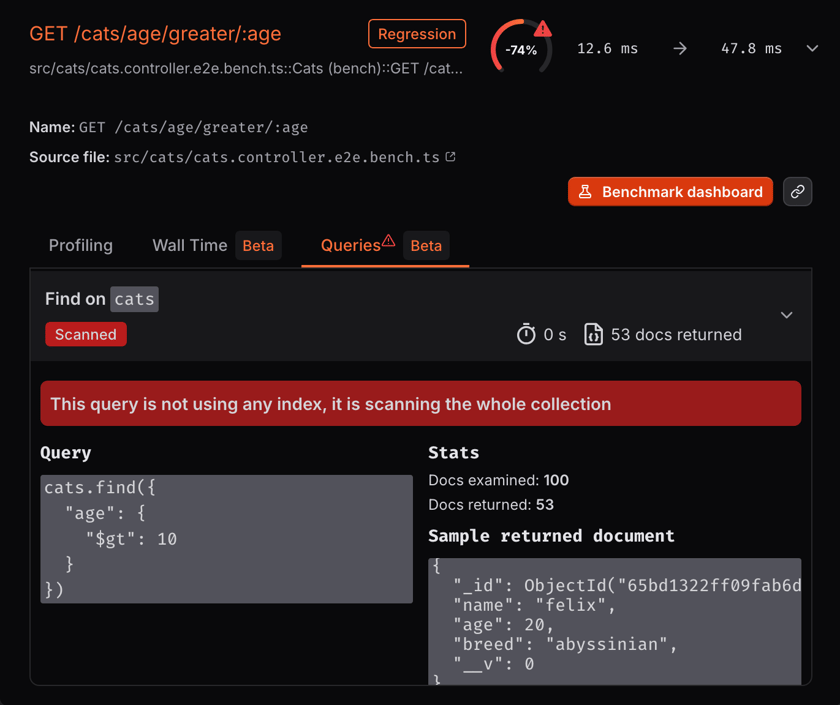Open source file external link icon

tap(451, 157)
